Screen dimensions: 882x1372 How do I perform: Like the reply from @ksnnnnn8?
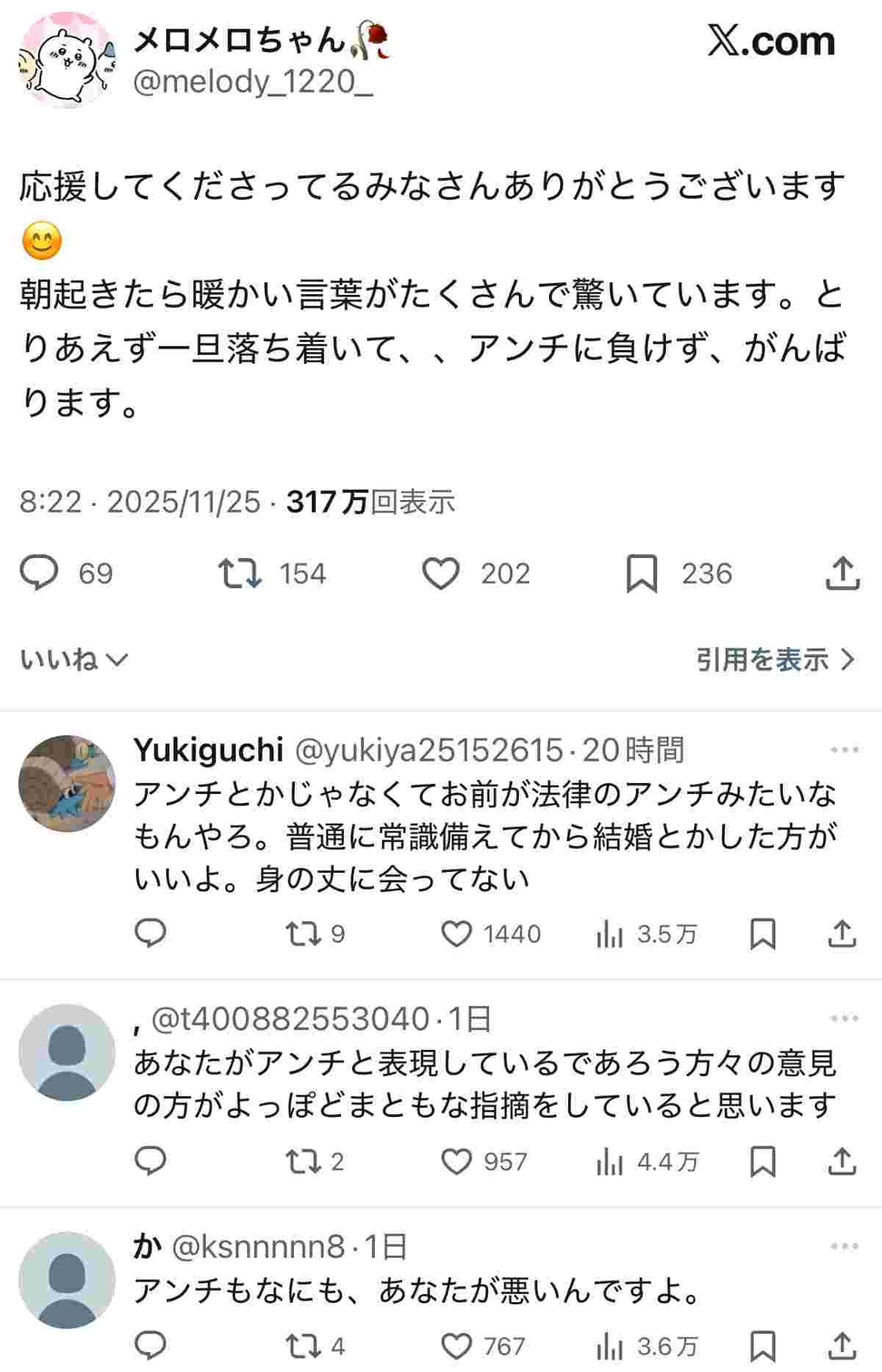456,1346
